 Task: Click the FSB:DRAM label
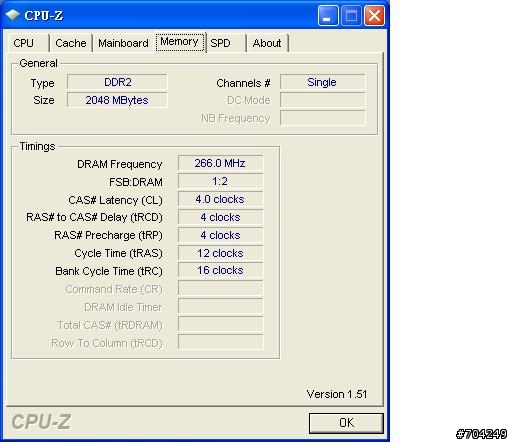pos(136,182)
